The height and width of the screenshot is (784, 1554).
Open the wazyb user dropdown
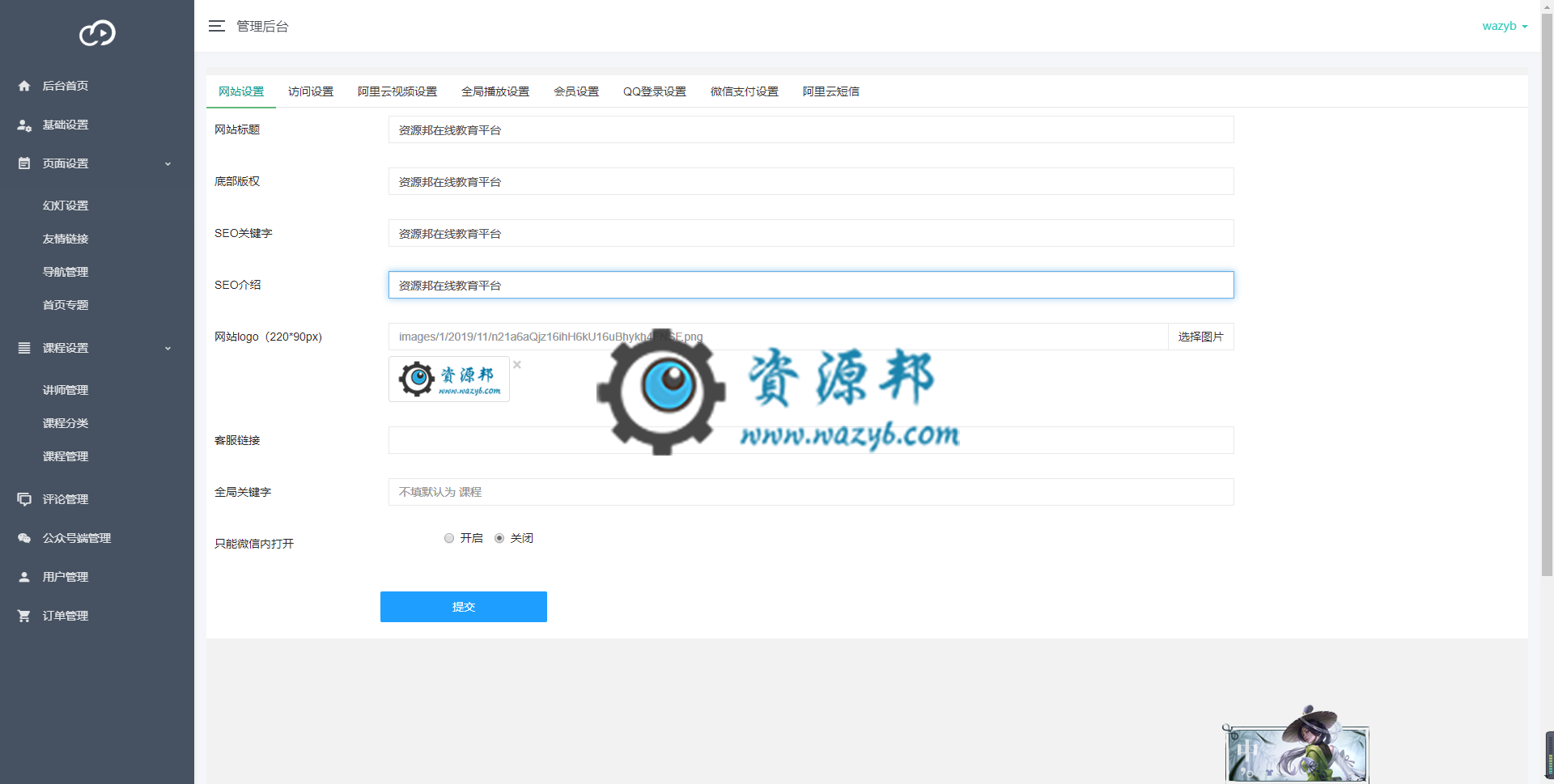point(1505,26)
